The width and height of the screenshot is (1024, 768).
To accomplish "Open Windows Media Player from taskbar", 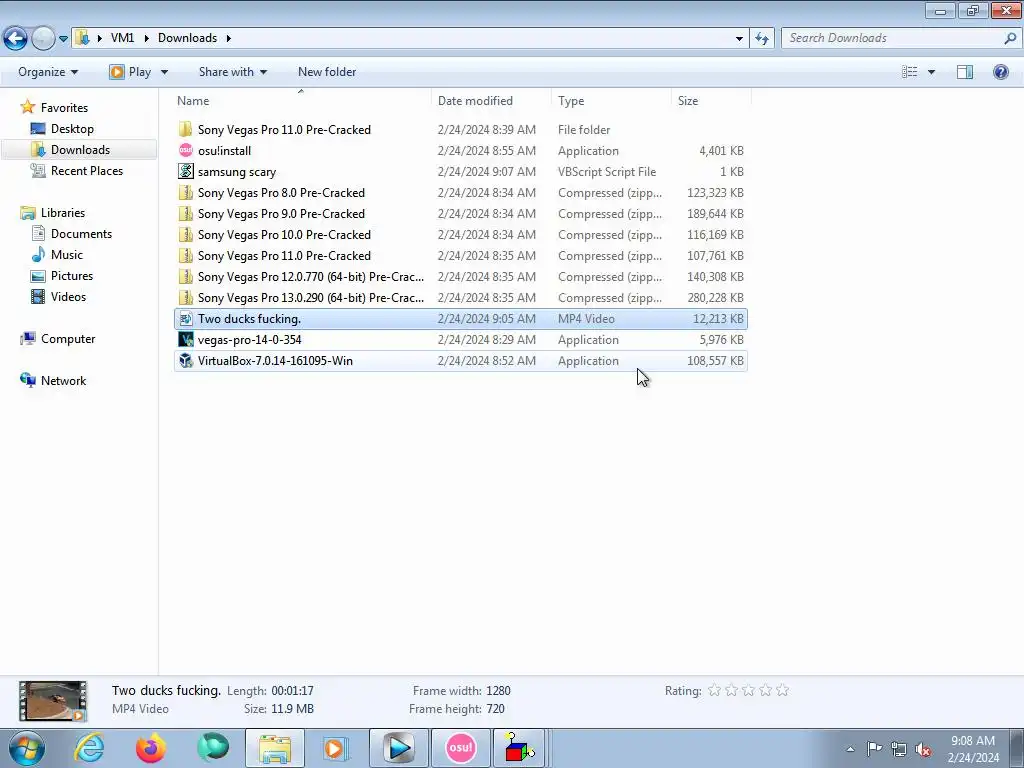I will point(336,748).
